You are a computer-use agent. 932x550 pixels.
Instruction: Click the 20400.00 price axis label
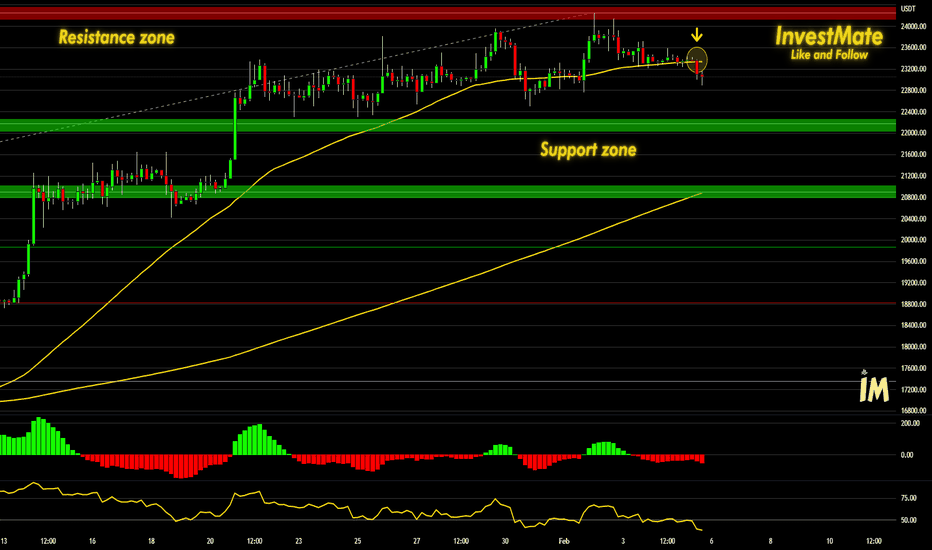[913, 219]
